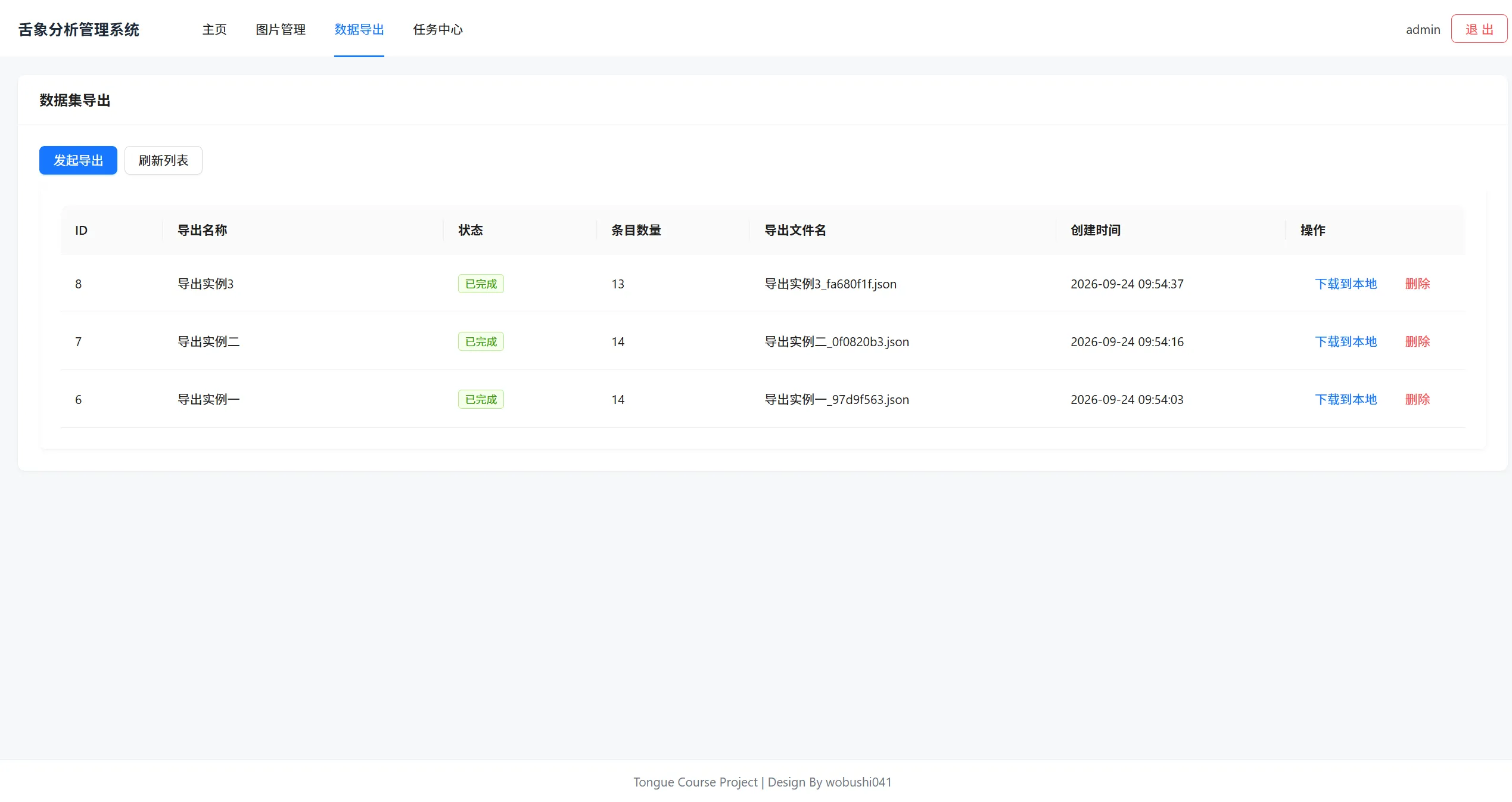Click file name 导出实例3_fa680f1f.json
Viewport: 1512px width, 802px height.
830,284
